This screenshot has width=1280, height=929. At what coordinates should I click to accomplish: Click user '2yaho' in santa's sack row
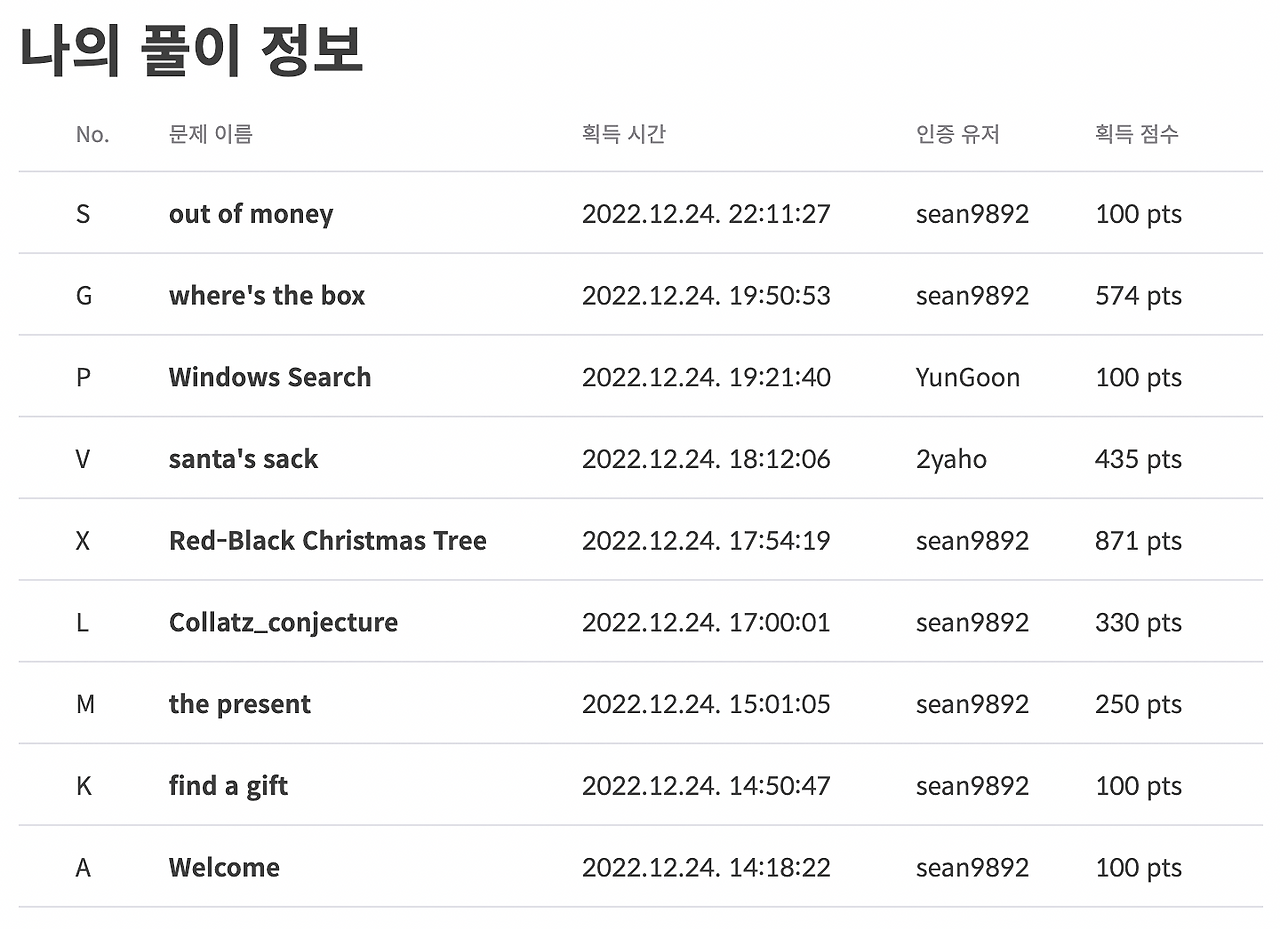coord(951,459)
